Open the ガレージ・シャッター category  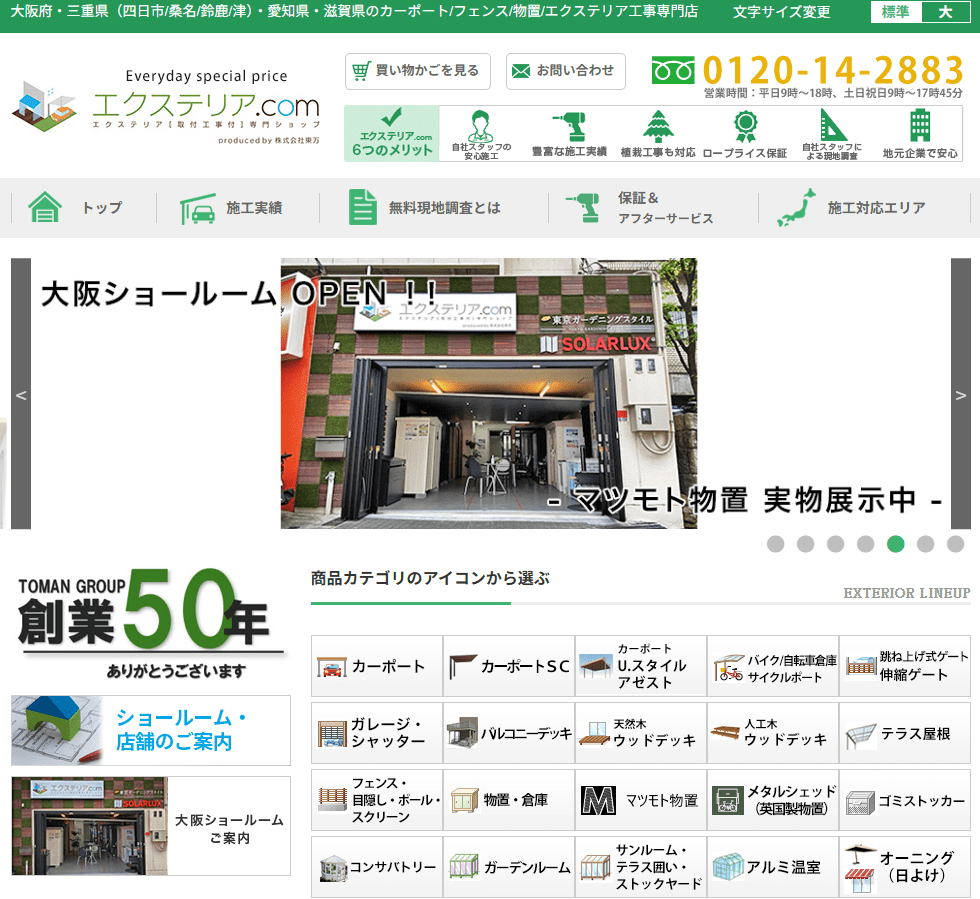click(x=377, y=733)
